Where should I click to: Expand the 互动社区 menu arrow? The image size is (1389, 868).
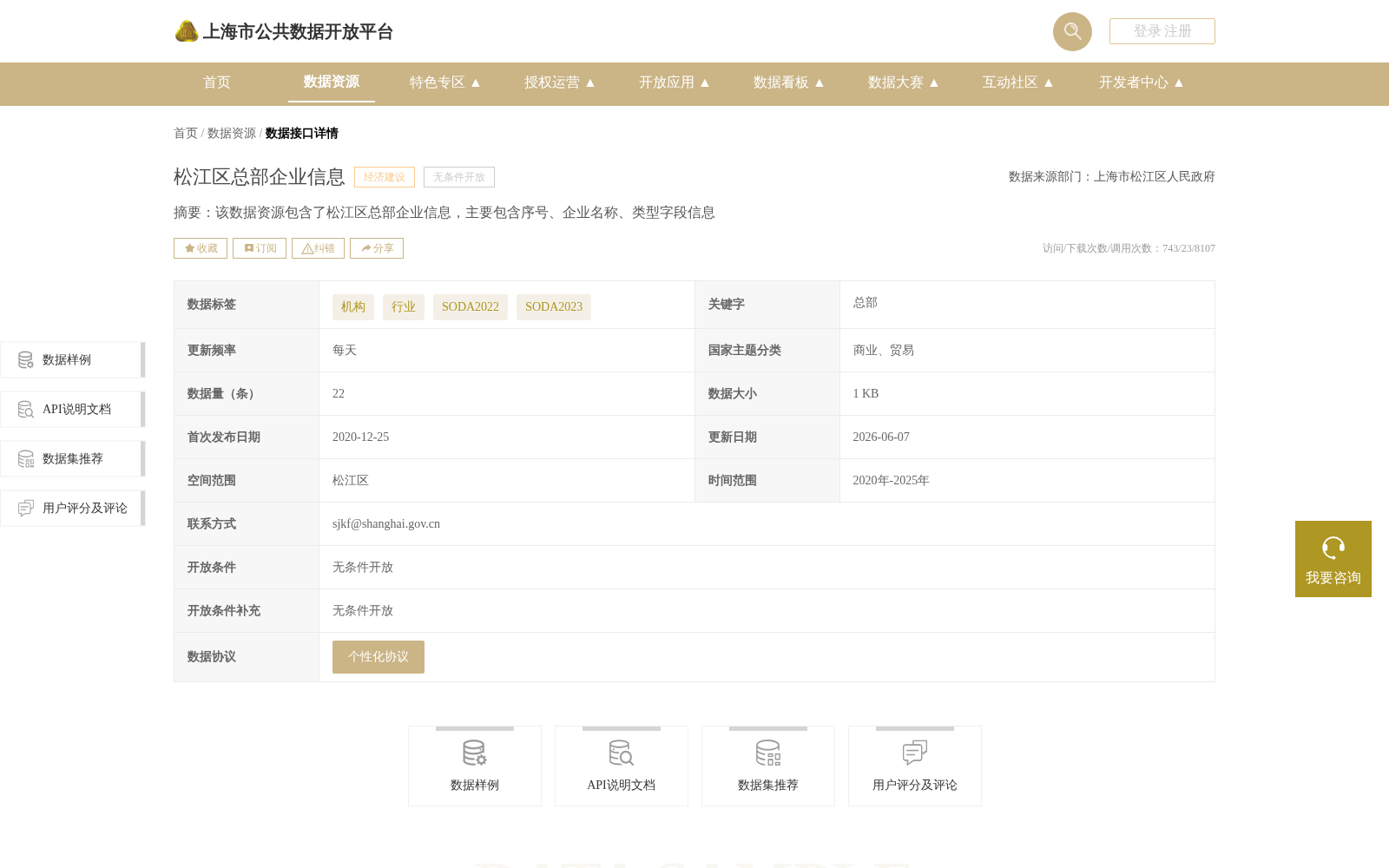pyautogui.click(x=1049, y=82)
